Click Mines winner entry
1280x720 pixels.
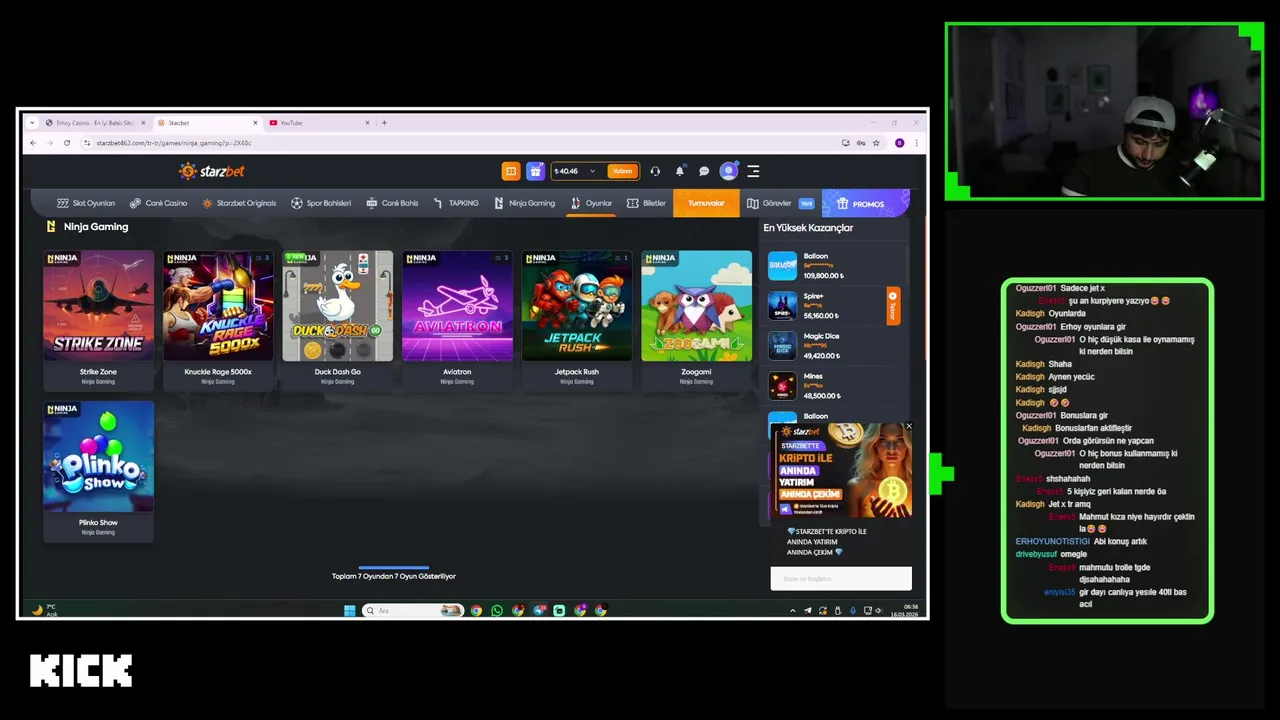pos(833,385)
